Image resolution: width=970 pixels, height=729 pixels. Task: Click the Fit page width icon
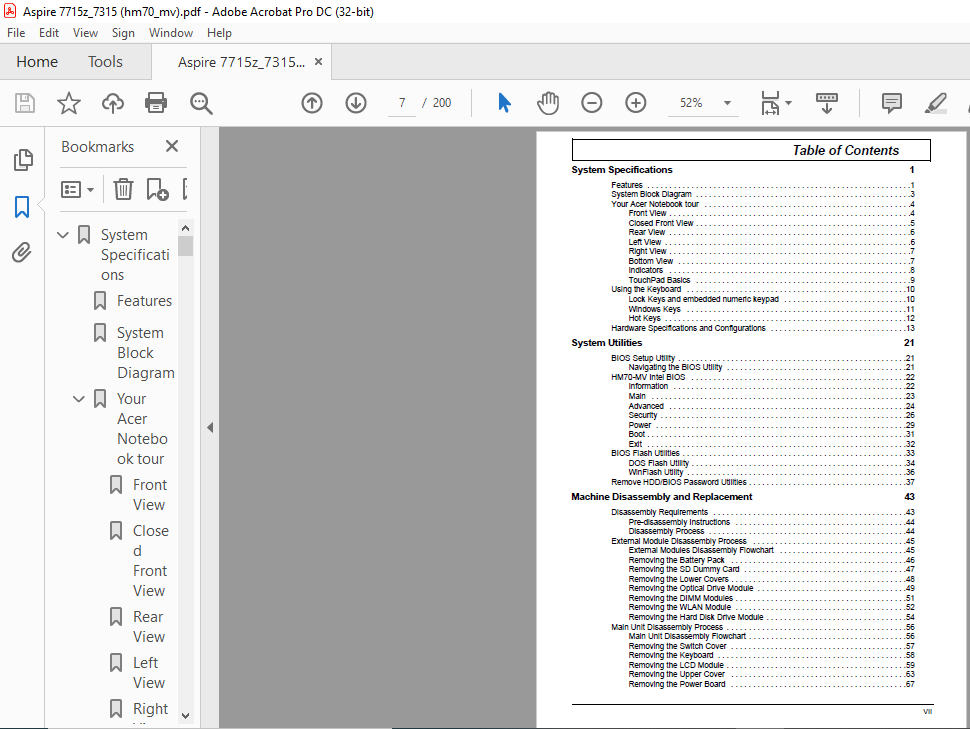(770, 103)
